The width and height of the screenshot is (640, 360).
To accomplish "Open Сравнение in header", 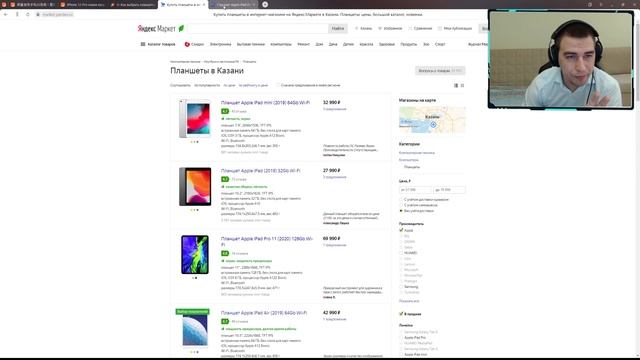I will pos(420,29).
